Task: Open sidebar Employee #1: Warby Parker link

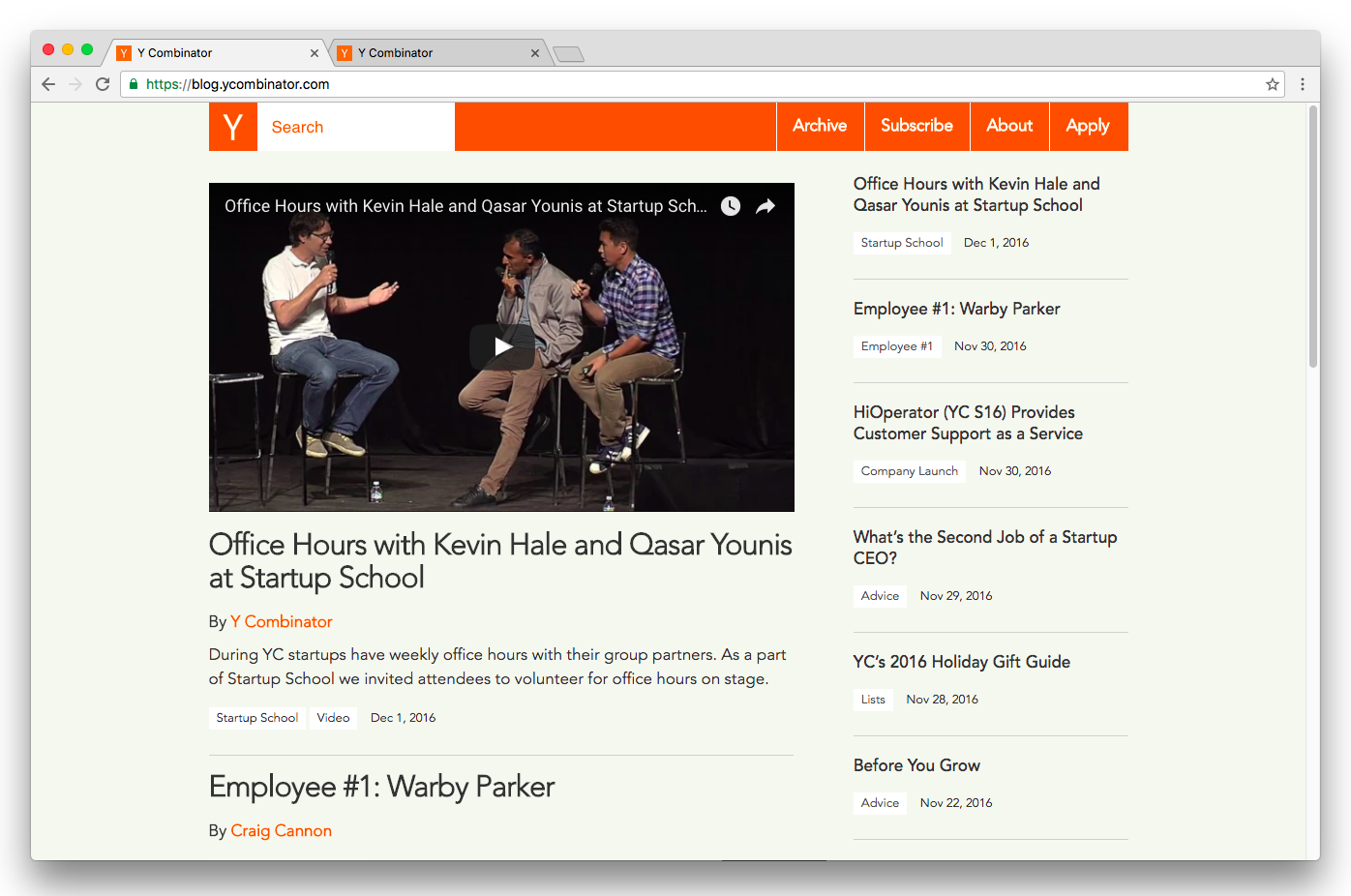Action: [957, 309]
